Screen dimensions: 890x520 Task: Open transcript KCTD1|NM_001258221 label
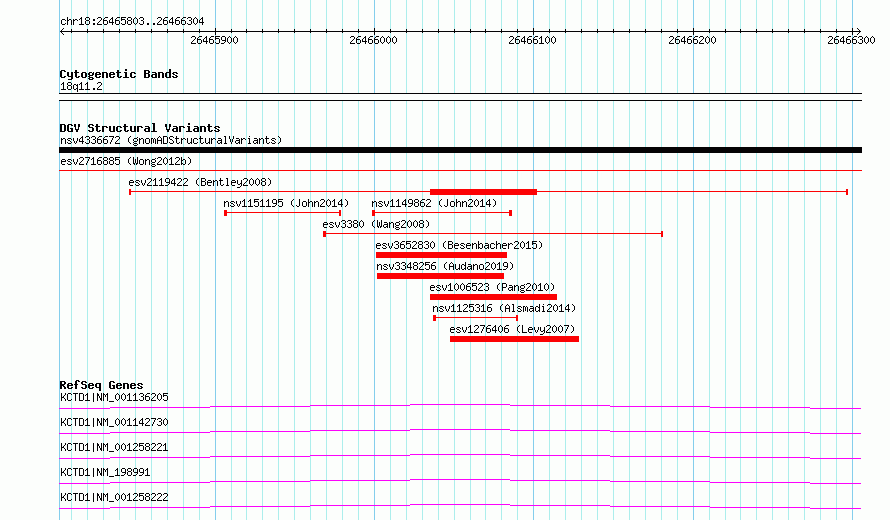[114, 447]
